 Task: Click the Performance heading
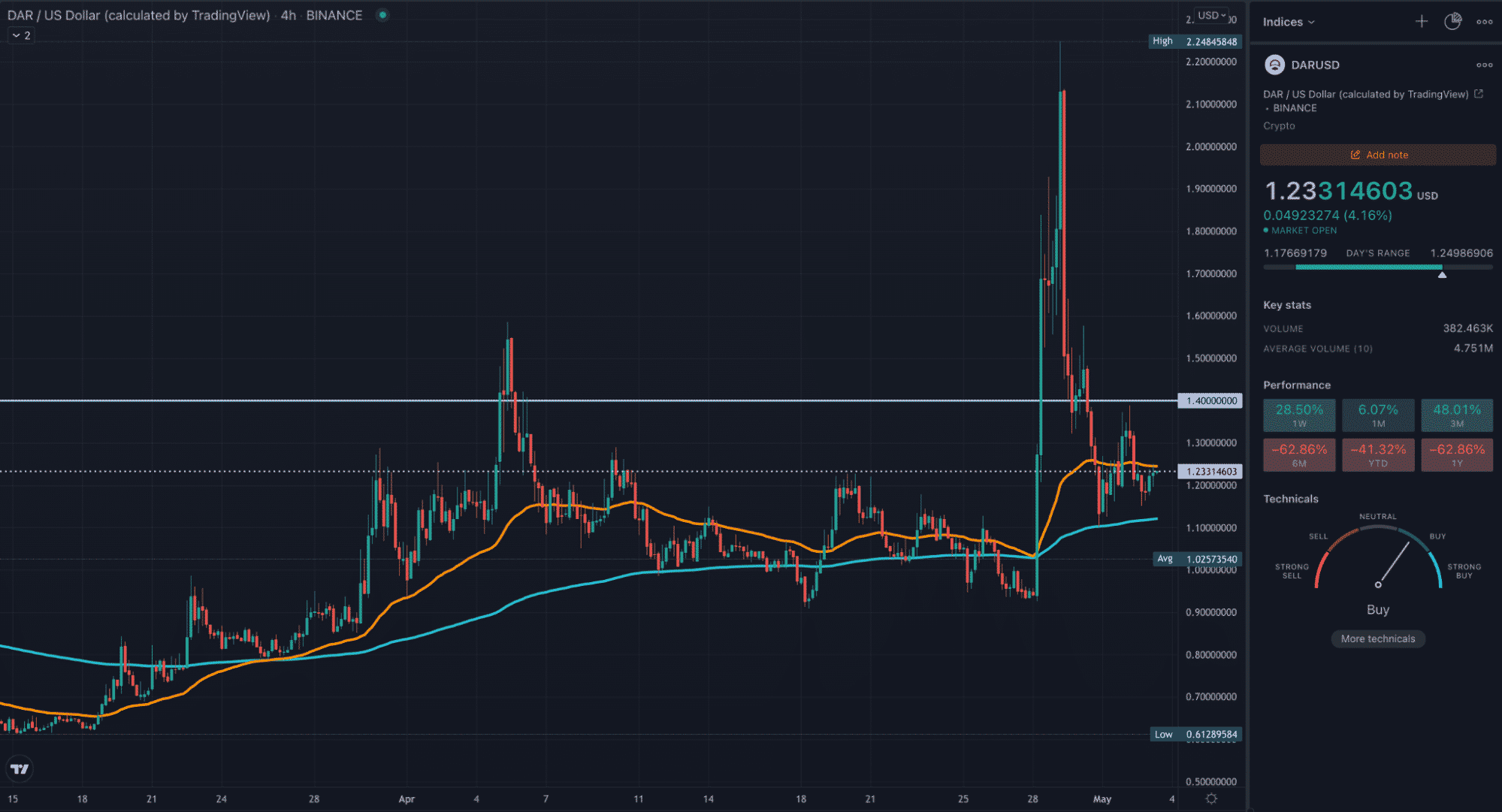tap(1297, 385)
